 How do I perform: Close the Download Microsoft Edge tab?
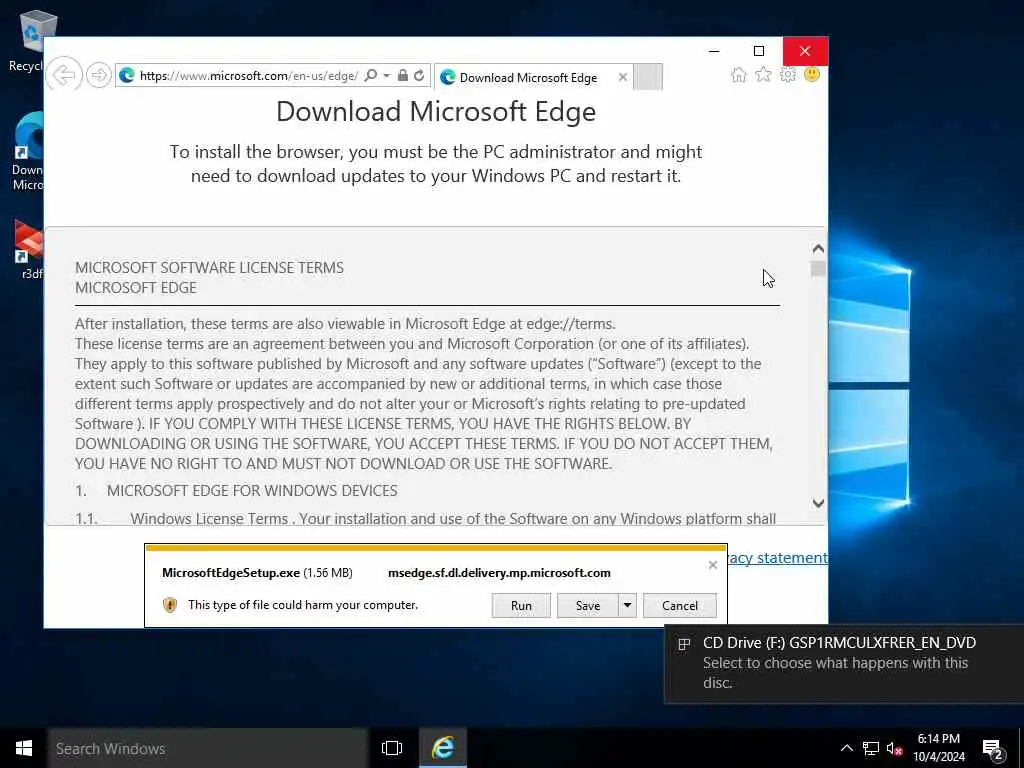[x=622, y=77]
